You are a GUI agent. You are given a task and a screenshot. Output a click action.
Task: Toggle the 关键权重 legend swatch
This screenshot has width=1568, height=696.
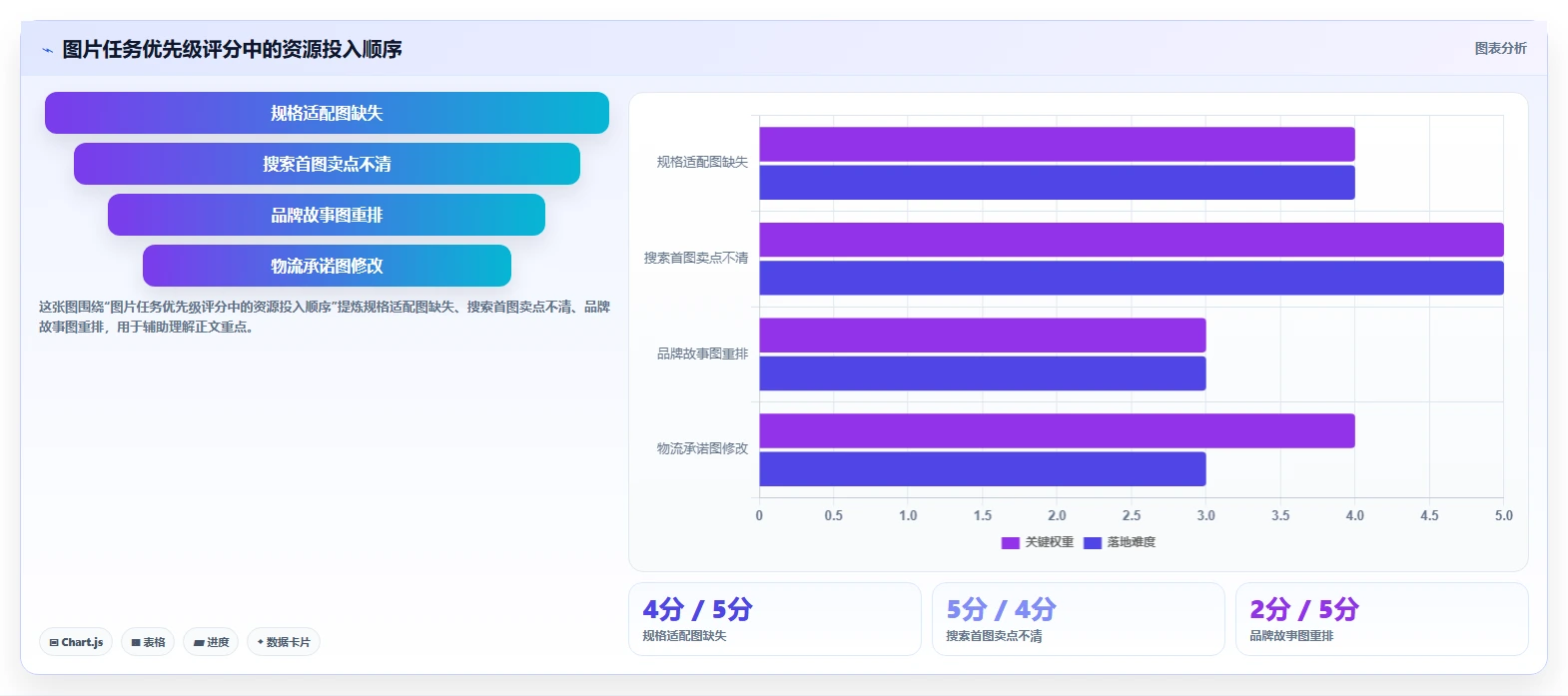1010,543
